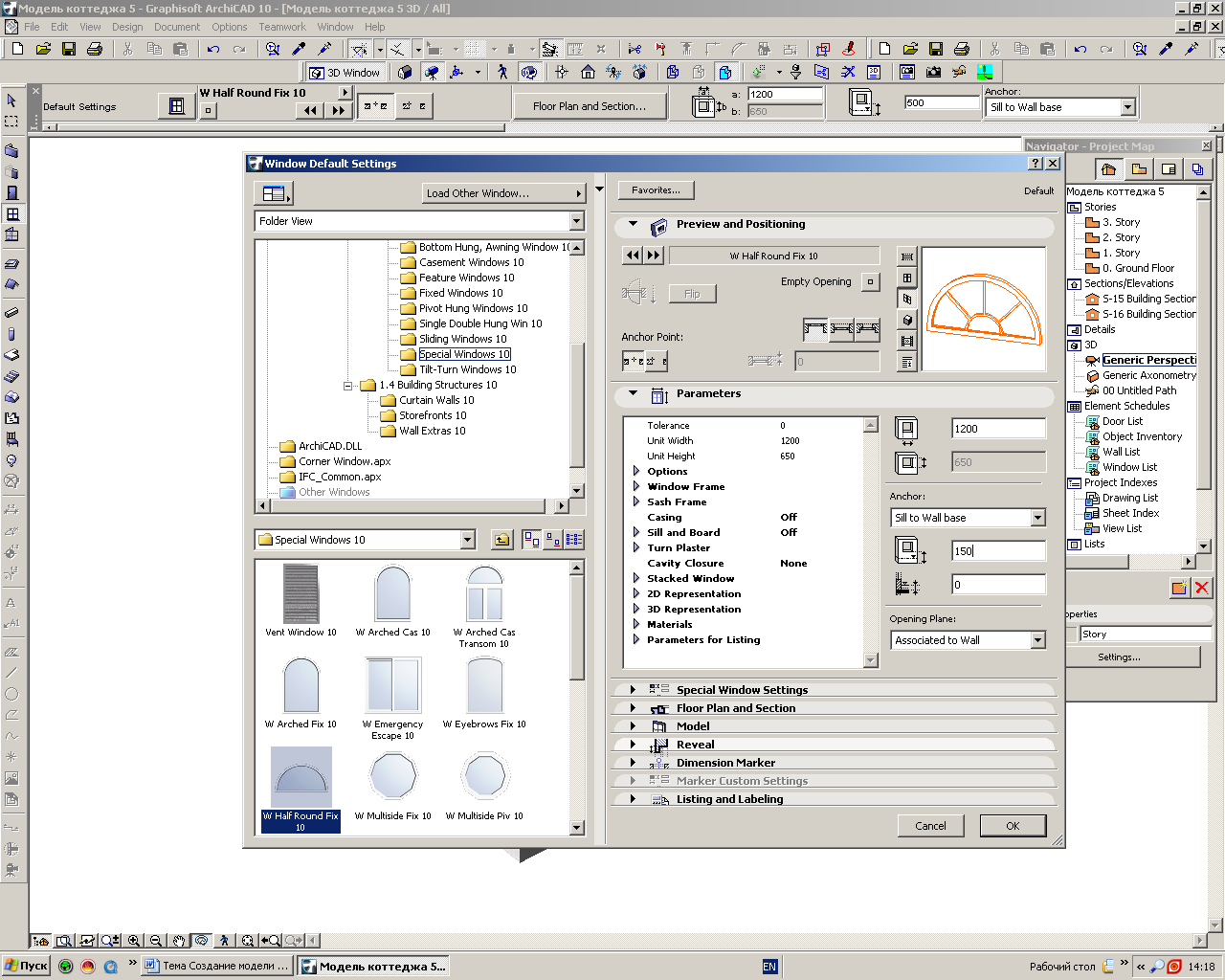Click the plan symbol preview mode icon
The width and height of the screenshot is (1225, 980).
click(x=907, y=256)
